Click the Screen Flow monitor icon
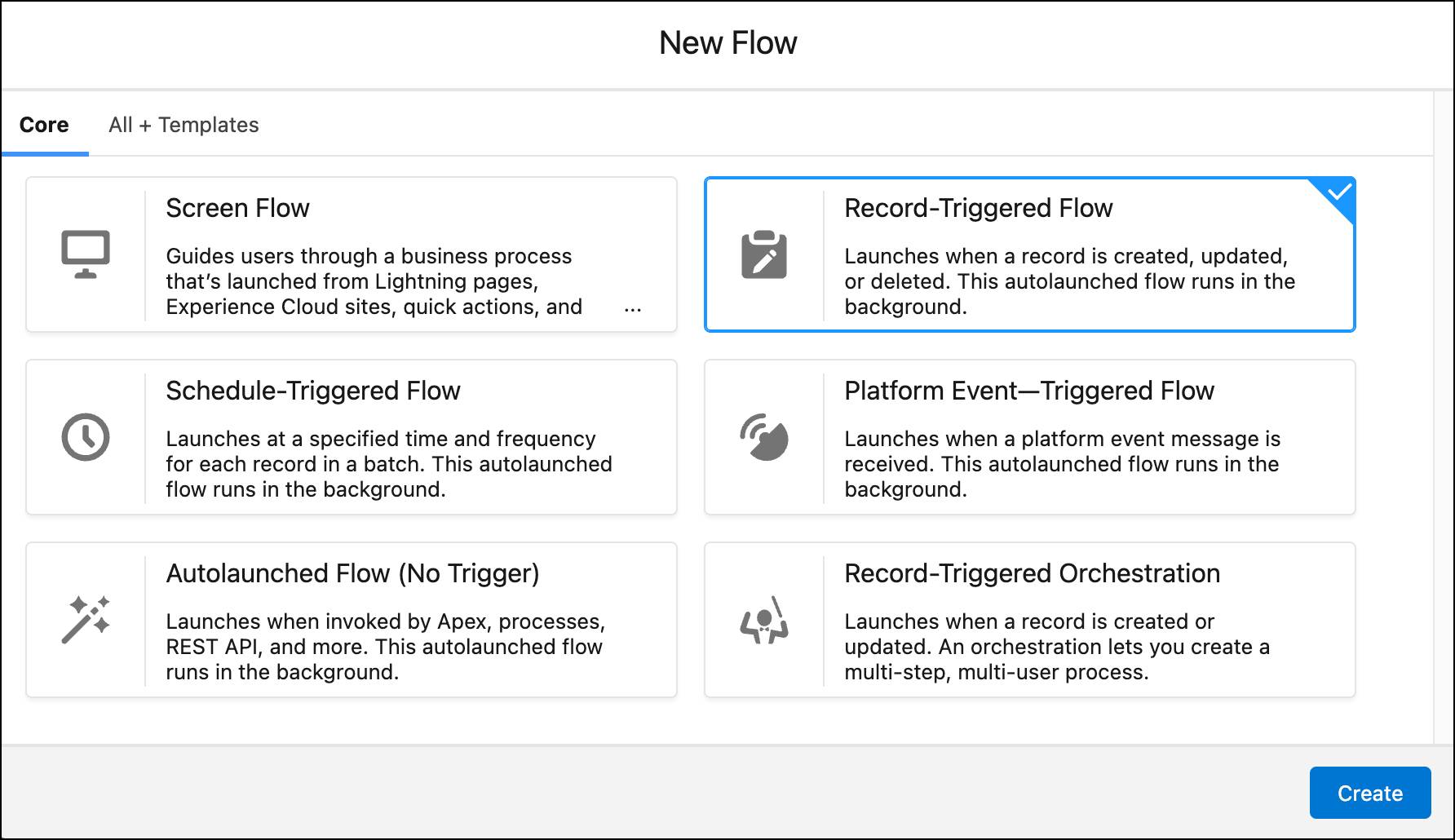 click(86, 254)
